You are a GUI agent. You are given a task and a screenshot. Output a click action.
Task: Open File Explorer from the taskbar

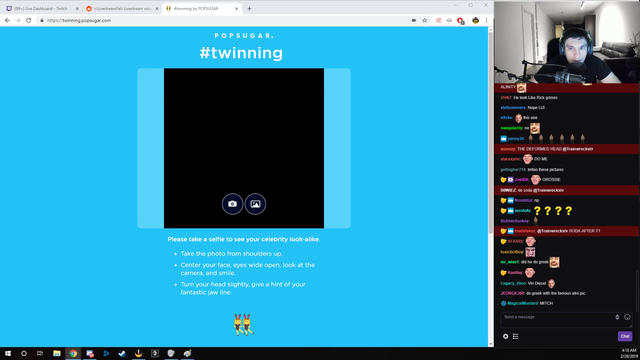(x=57, y=353)
